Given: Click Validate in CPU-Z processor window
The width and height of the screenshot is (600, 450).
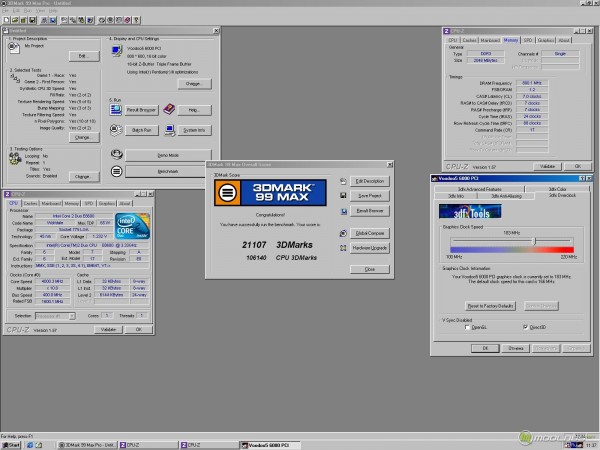Looking at the screenshot, I should pos(108,329).
